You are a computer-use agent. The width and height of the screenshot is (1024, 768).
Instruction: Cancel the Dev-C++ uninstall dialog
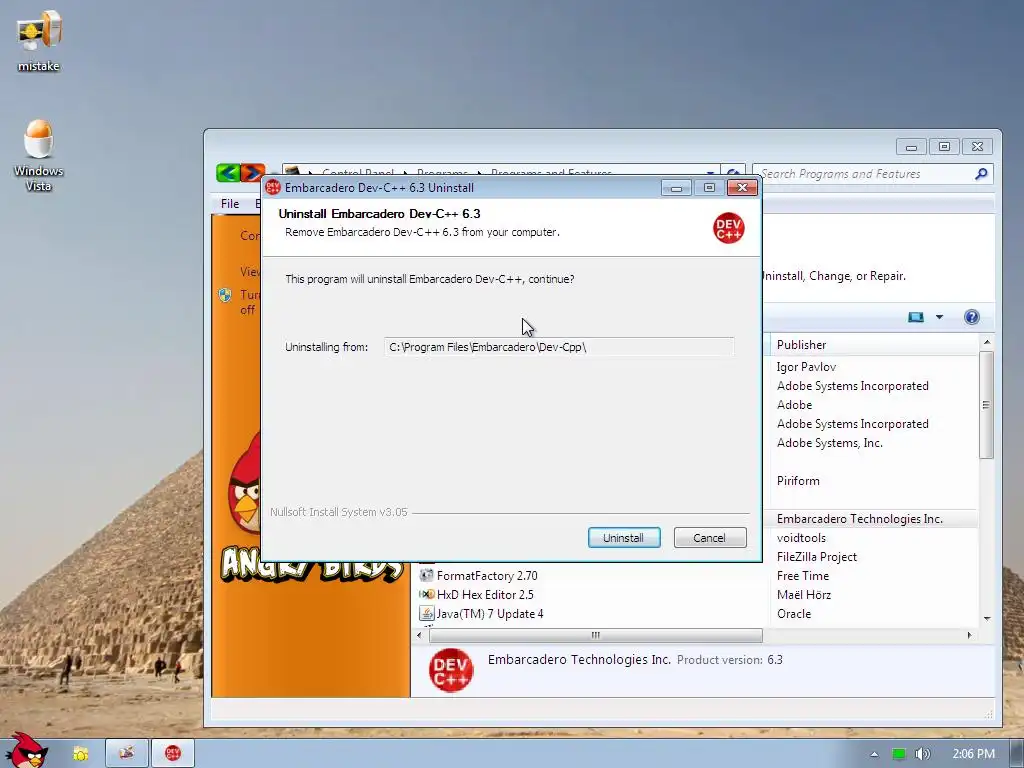[x=709, y=537]
